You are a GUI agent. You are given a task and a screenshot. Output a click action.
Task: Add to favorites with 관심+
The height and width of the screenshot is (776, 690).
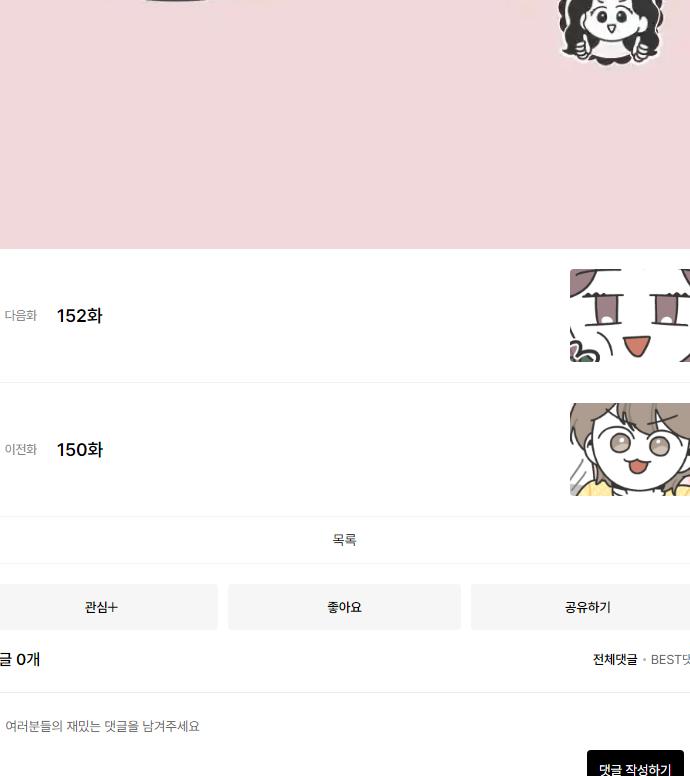pos(101,607)
